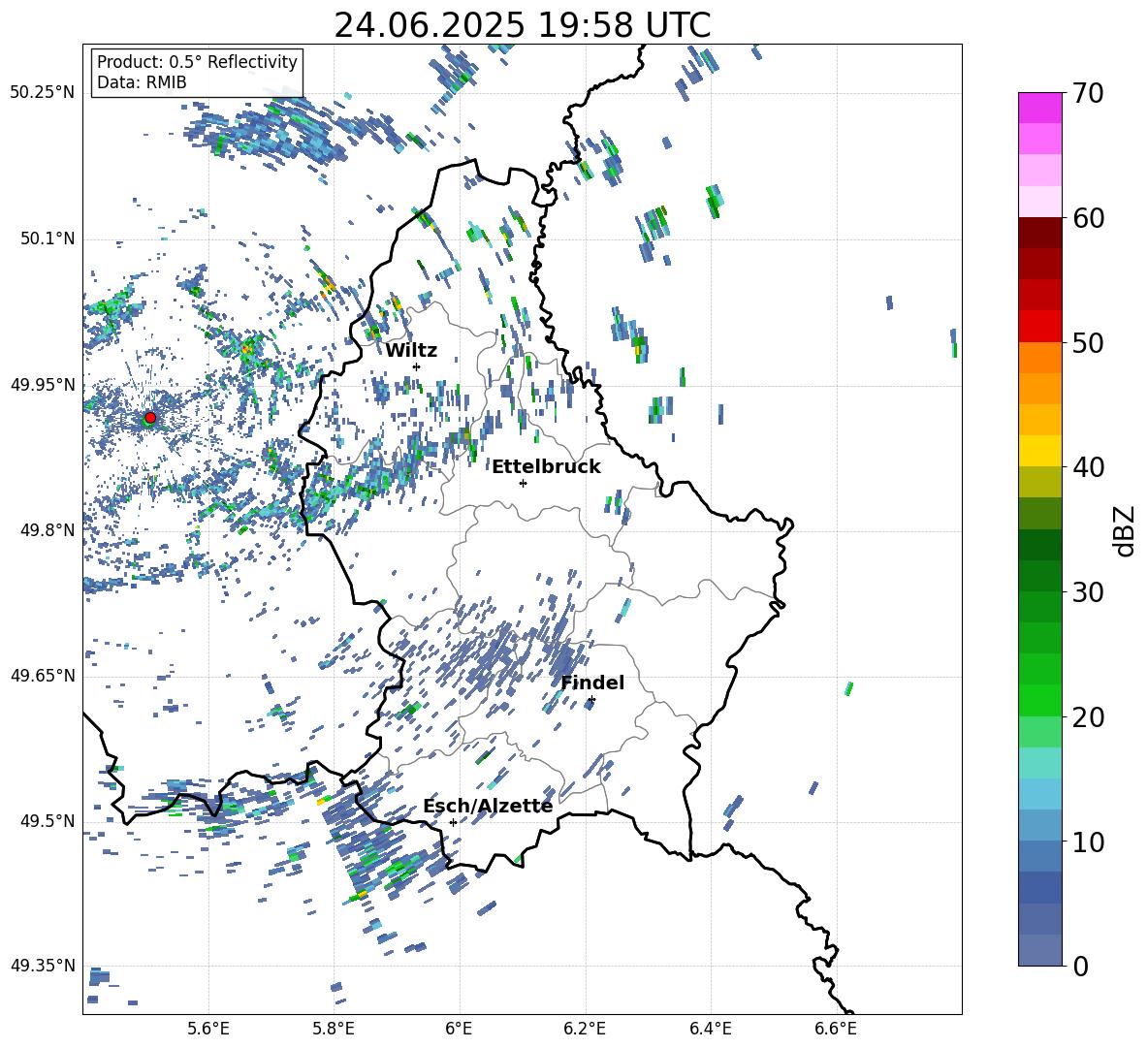The height and width of the screenshot is (1048, 1148).
Task: Click the 49.95°N latitude tick label
Action: point(43,385)
